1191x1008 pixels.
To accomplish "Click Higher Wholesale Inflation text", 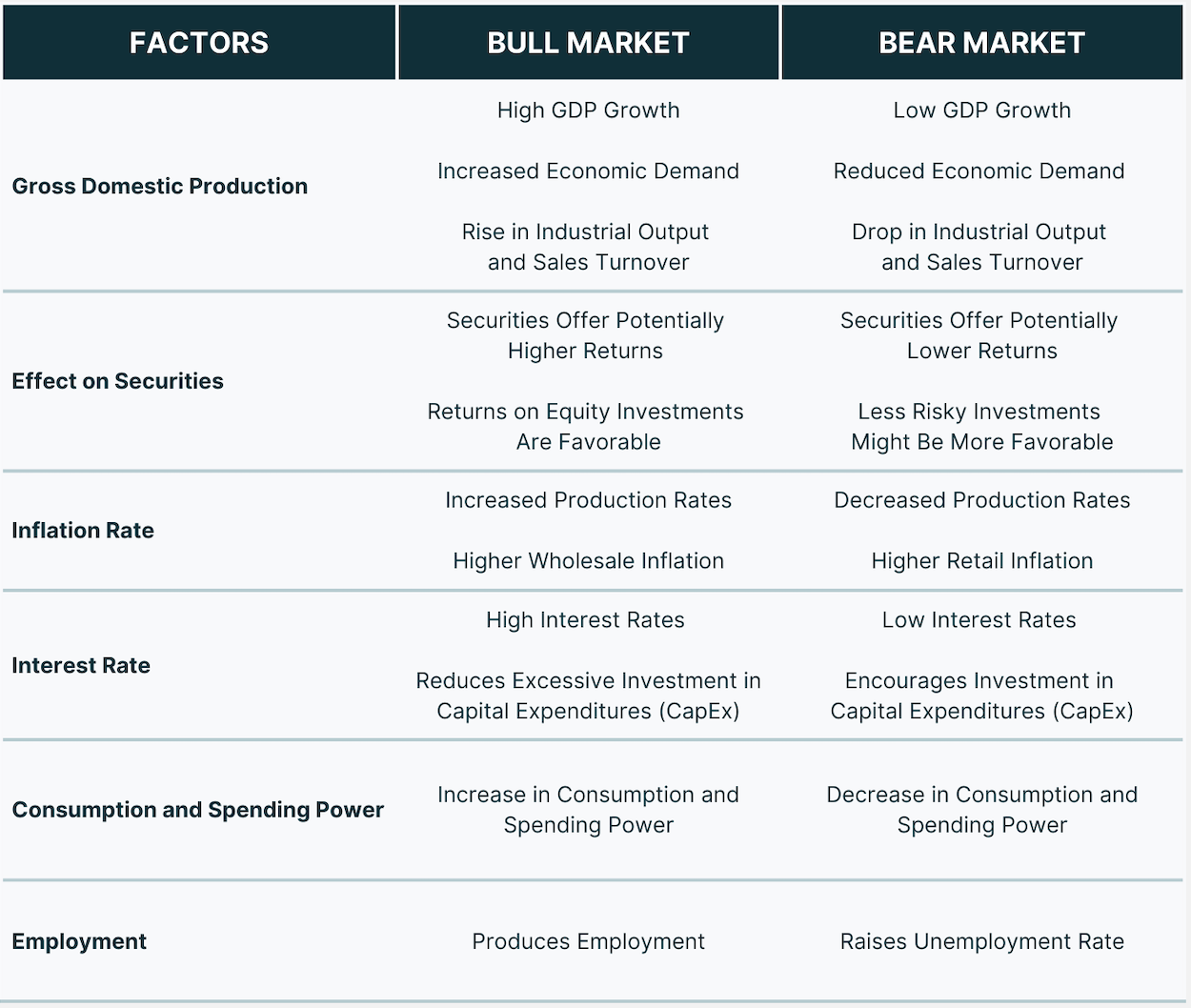I will click(x=589, y=561).
